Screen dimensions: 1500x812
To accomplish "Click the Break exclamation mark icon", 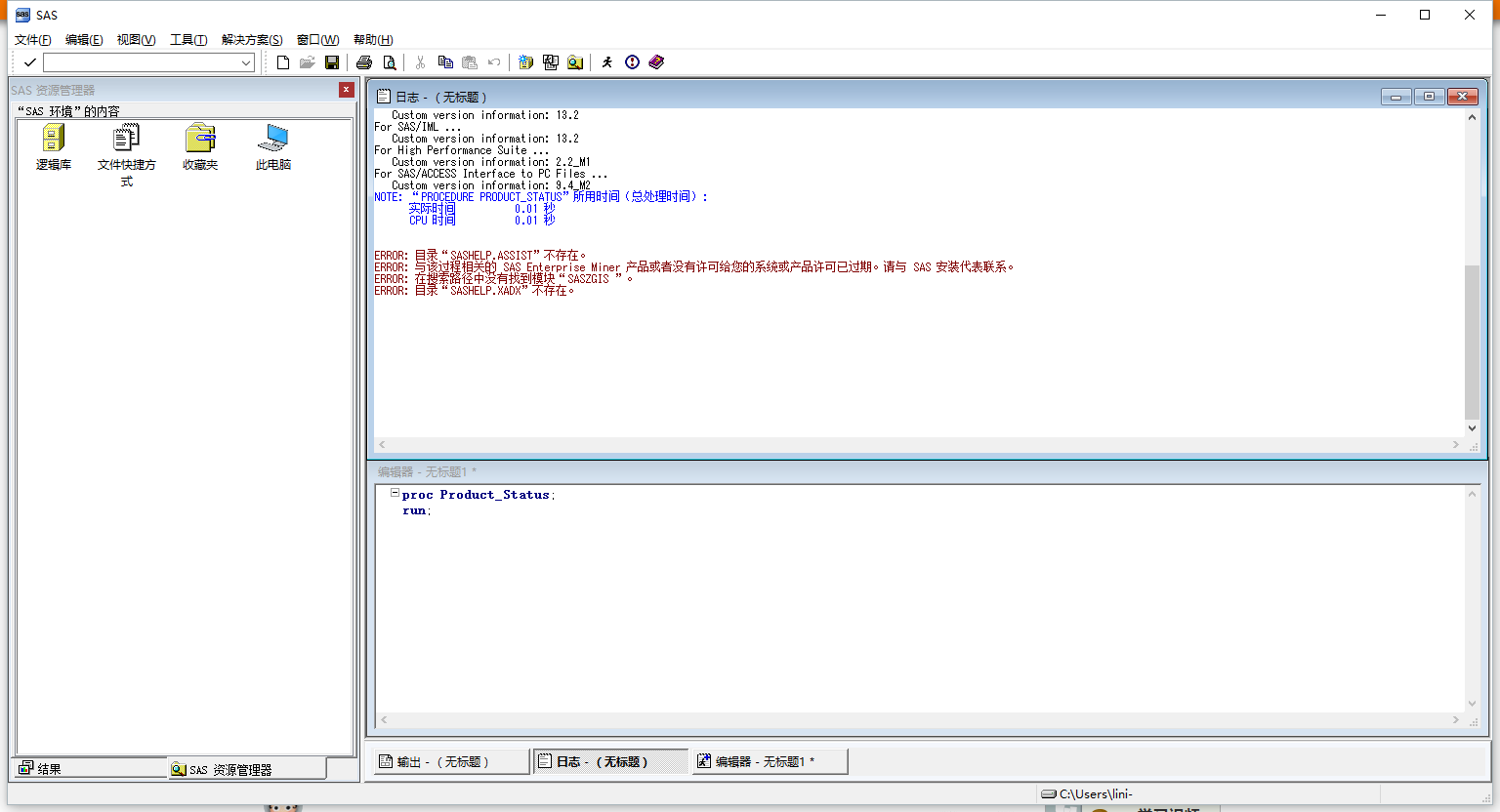I will pyautogui.click(x=632, y=62).
